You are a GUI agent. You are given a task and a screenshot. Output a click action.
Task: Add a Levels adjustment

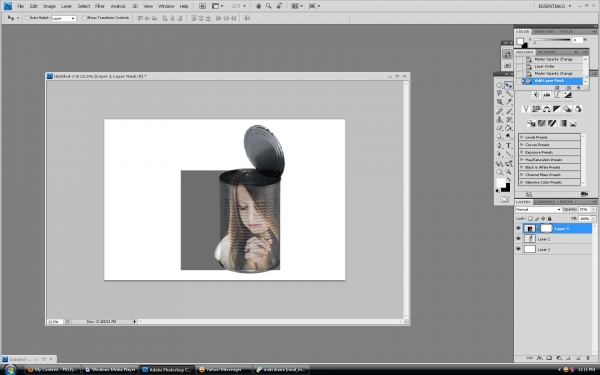point(546,95)
